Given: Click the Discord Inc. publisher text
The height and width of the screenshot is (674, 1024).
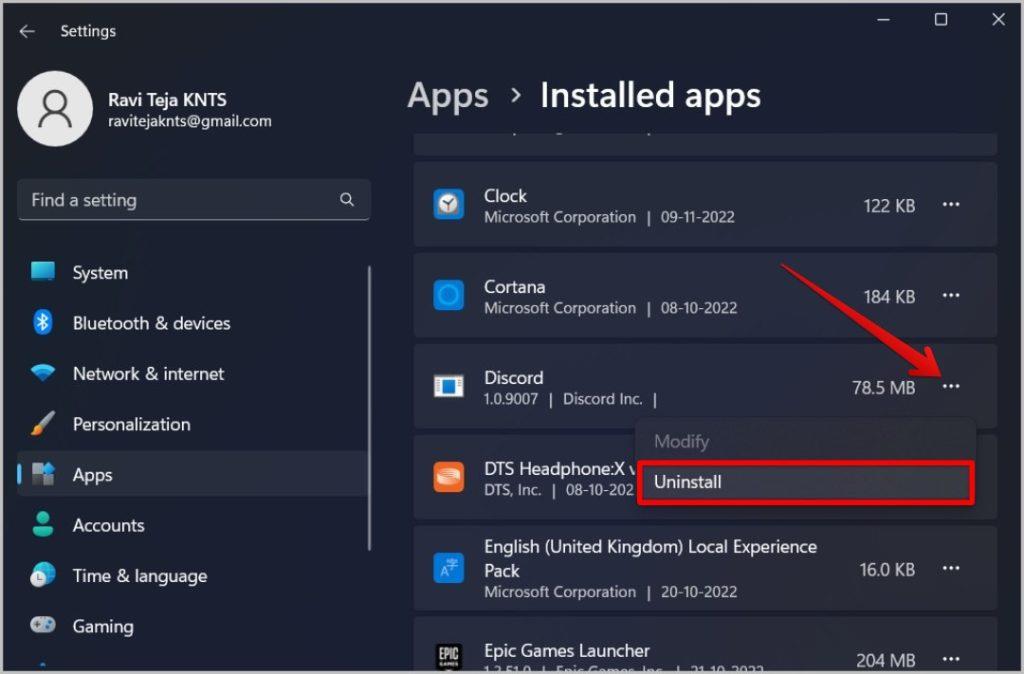Looking at the screenshot, I should click(x=602, y=398).
